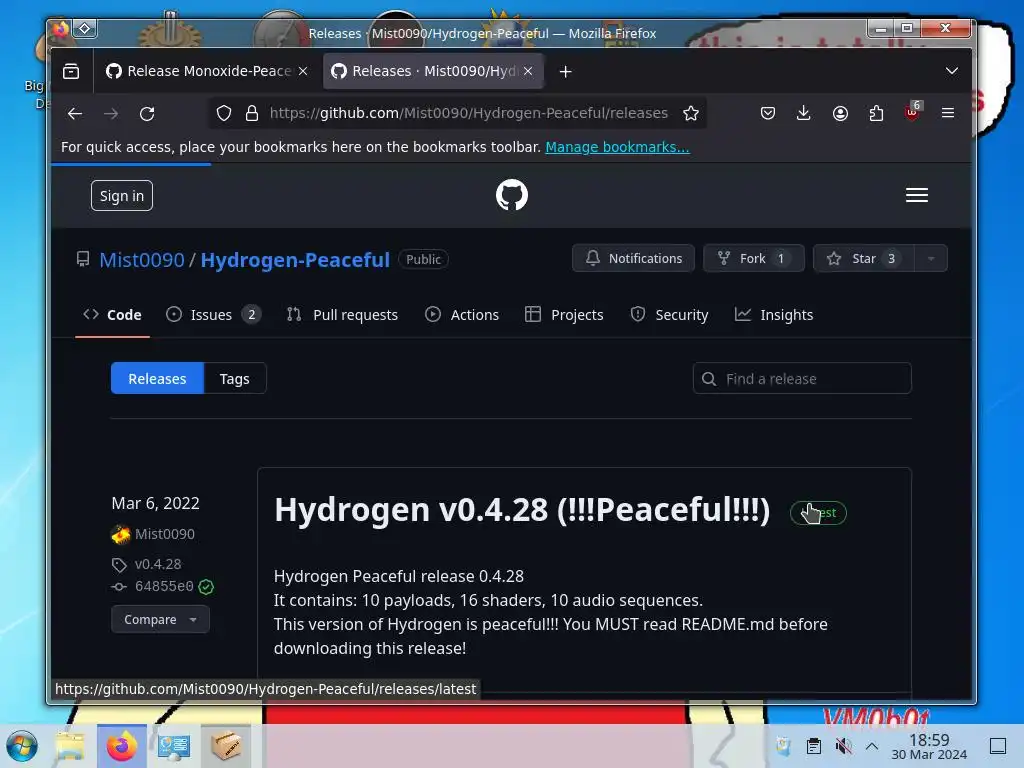Image resolution: width=1024 pixels, height=768 pixels.
Task: Open the extensions puzzle icon
Action: click(x=876, y=114)
